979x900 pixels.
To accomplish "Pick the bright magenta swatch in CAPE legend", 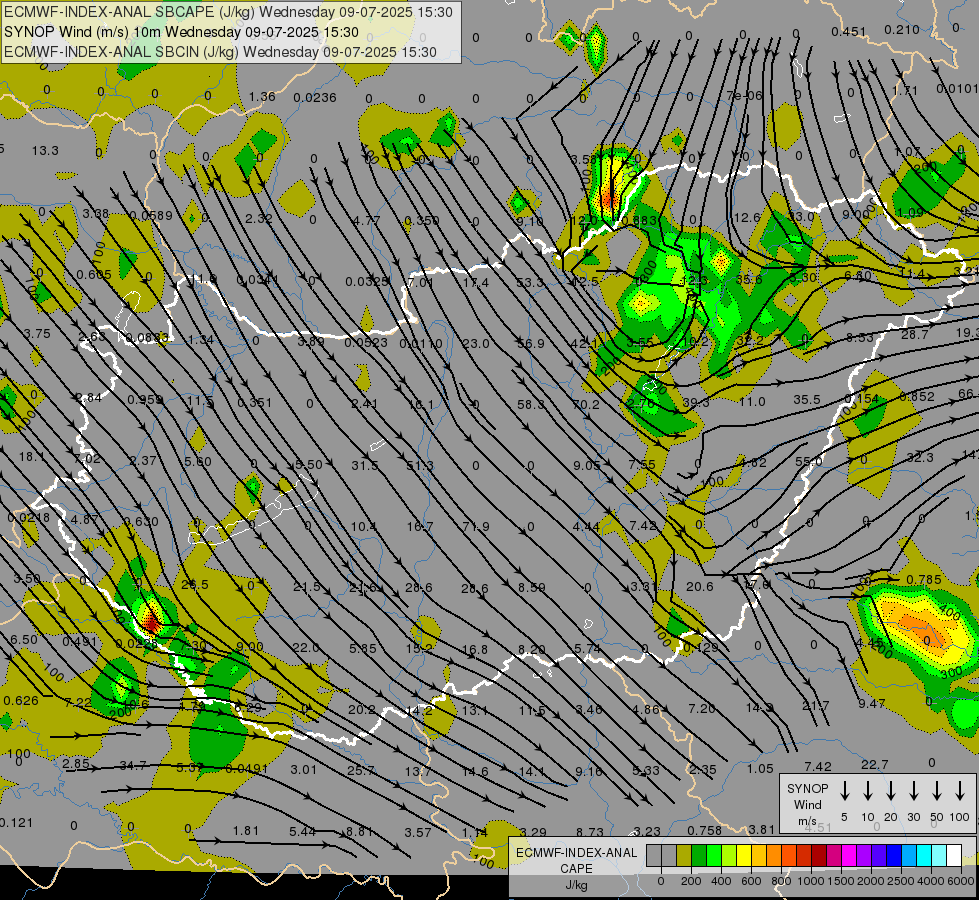I will point(850,855).
